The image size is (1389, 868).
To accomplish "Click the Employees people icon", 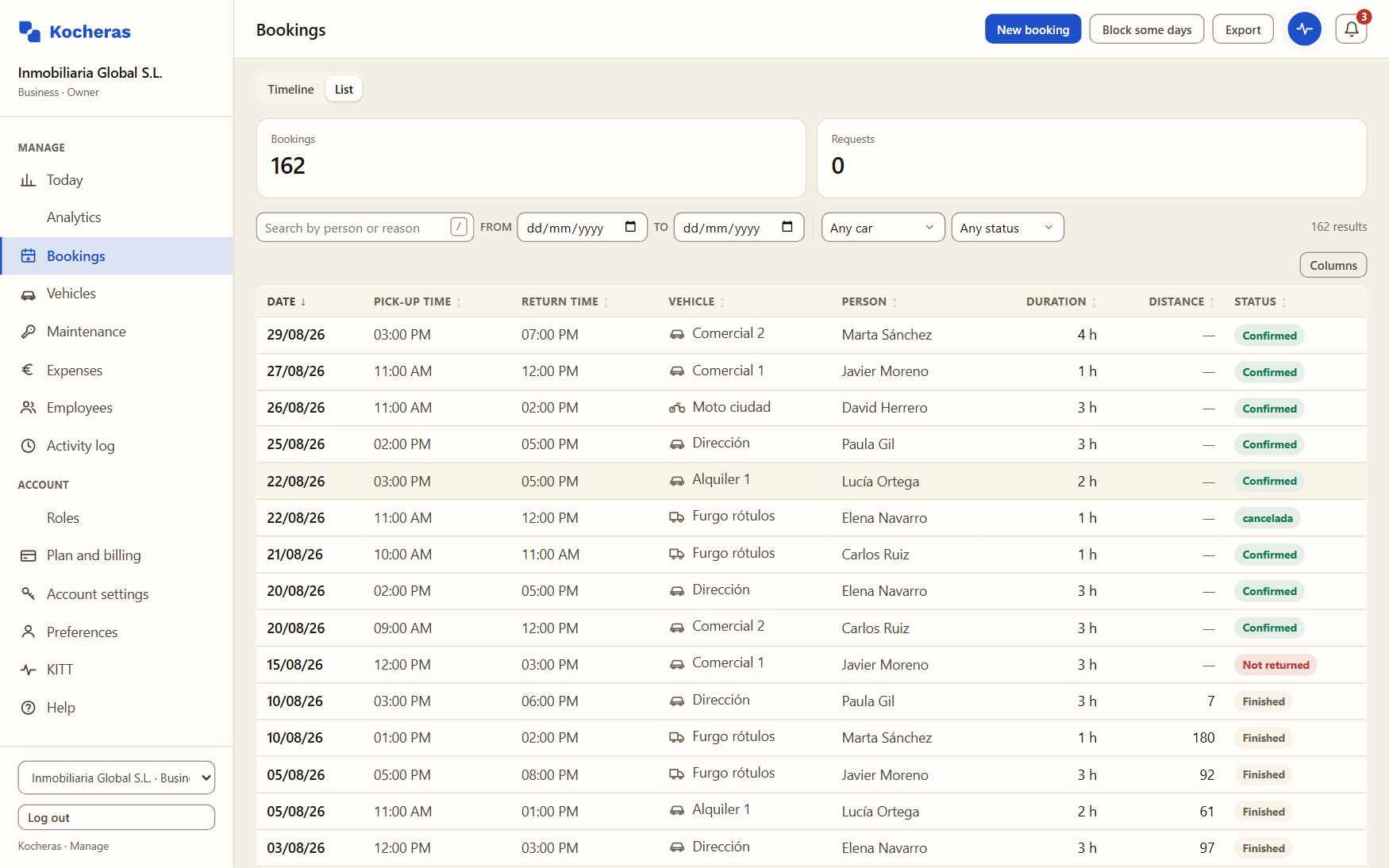I will [28, 408].
